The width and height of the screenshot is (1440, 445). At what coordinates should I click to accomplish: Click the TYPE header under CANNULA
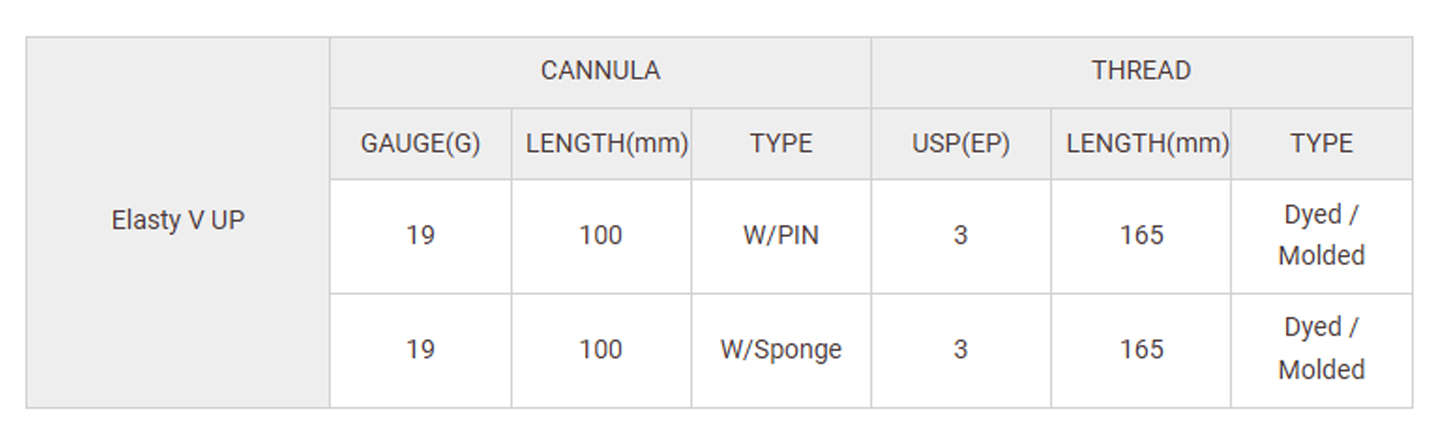pos(781,144)
